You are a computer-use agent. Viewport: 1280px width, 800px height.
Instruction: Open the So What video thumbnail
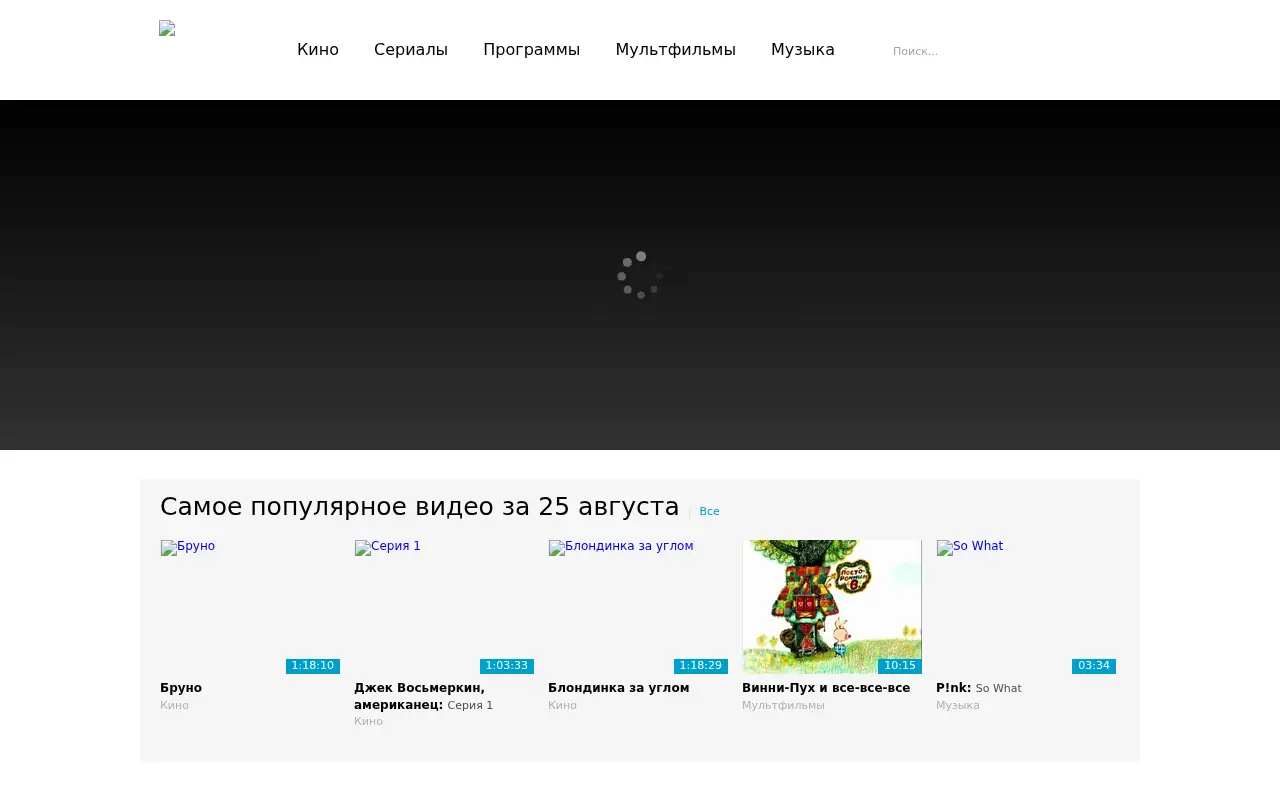click(x=1026, y=607)
